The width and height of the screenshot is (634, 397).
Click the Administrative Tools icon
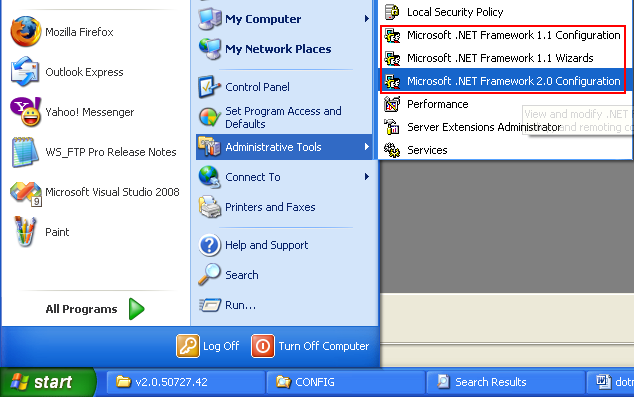[x=209, y=147]
